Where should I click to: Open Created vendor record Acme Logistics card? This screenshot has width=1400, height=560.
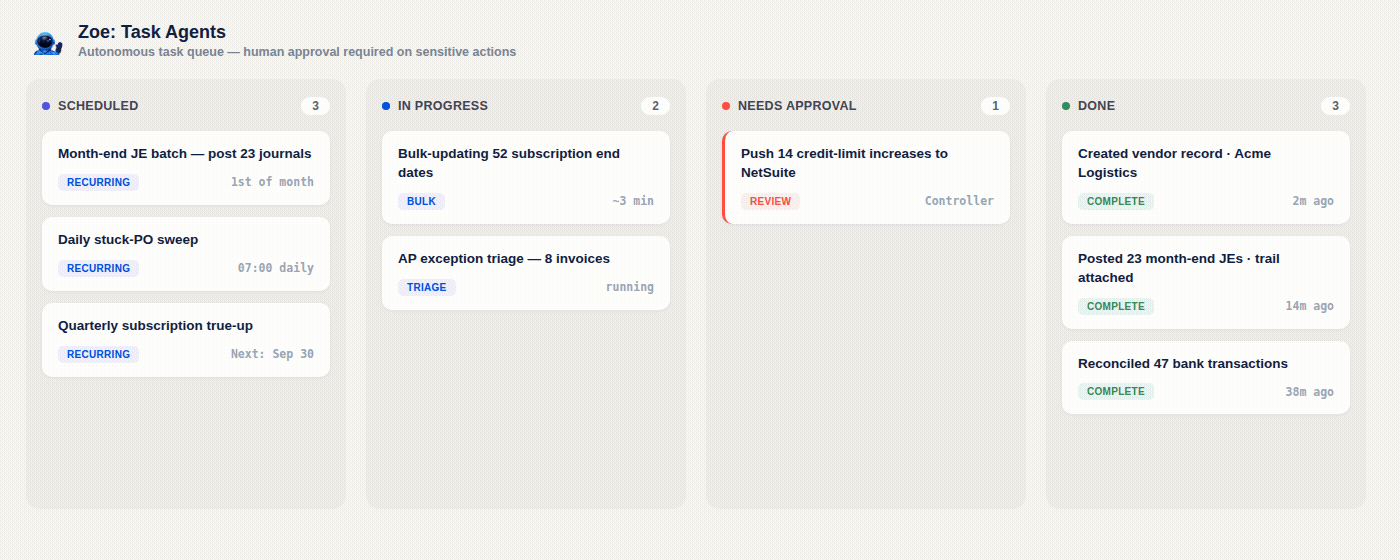click(x=1206, y=177)
